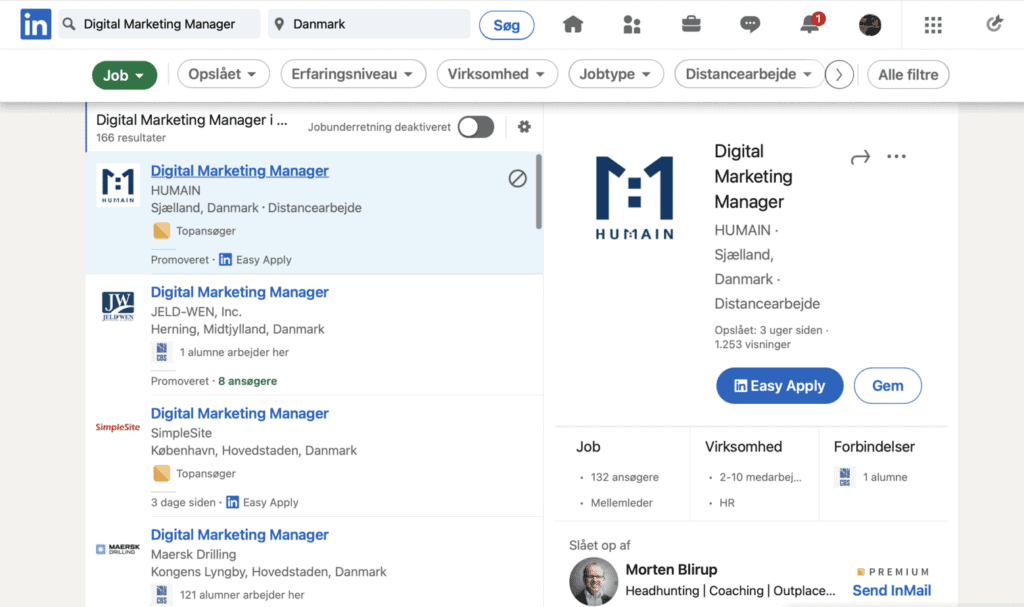This screenshot has height=607, width=1024.
Task: Click the SimpleSite company logo
Action: (x=118, y=427)
